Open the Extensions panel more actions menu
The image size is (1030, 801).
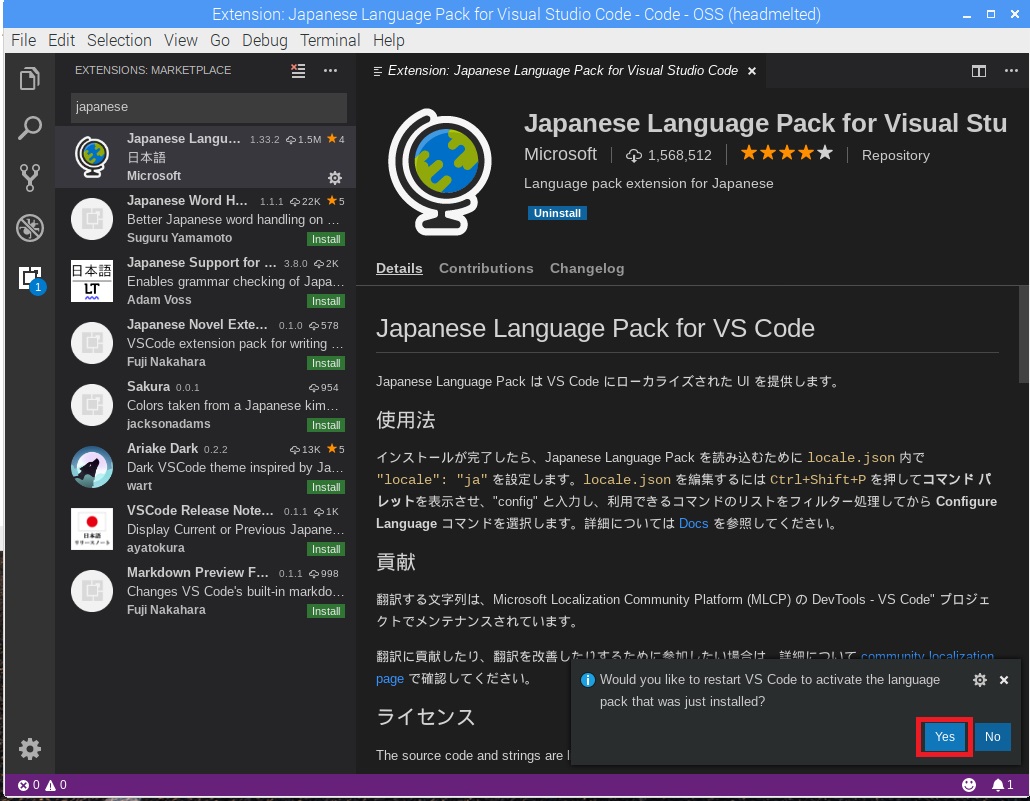330,71
